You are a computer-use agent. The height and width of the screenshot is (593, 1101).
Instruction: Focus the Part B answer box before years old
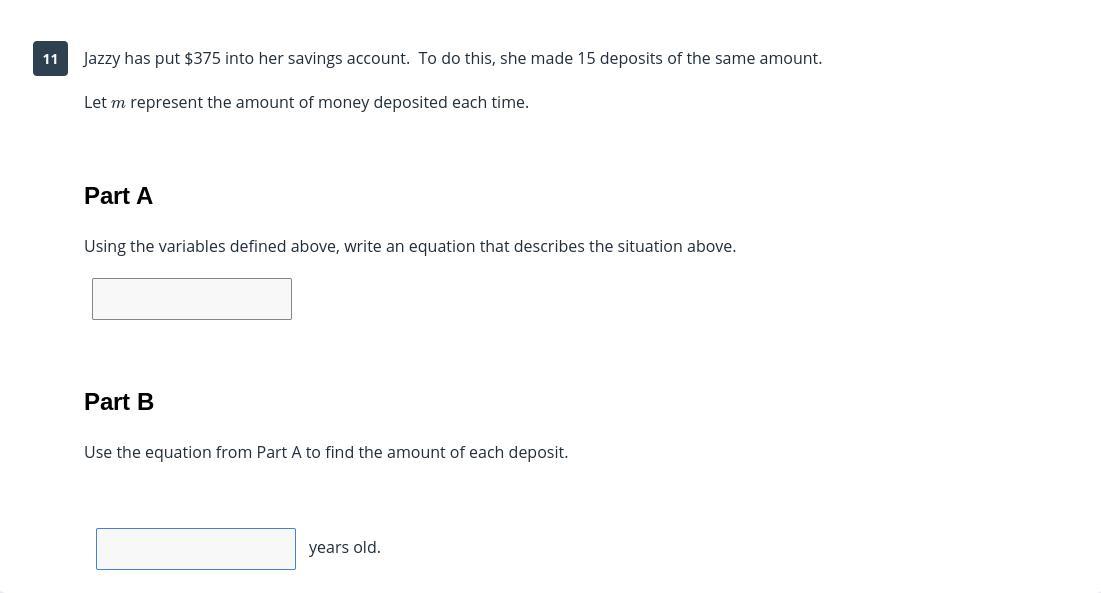coord(196,549)
